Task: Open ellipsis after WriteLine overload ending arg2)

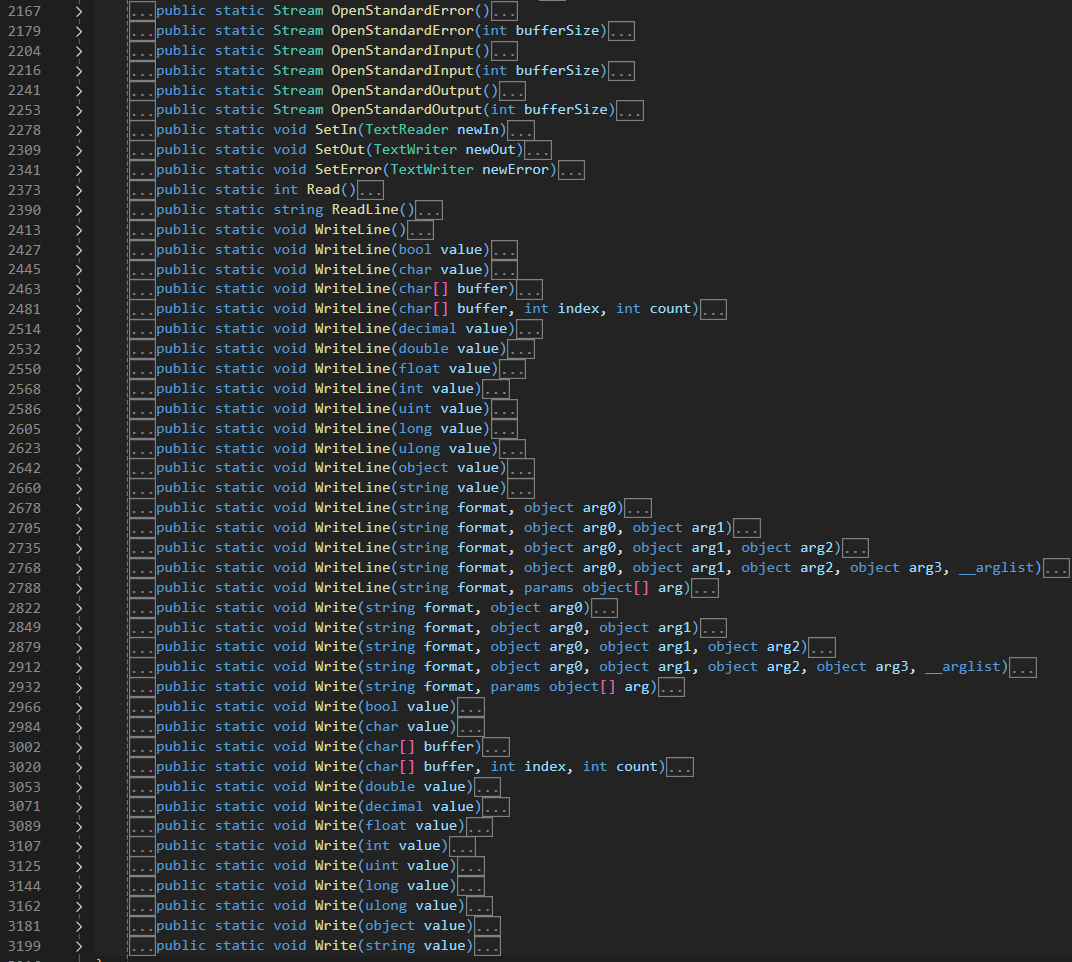Action: 855,548
